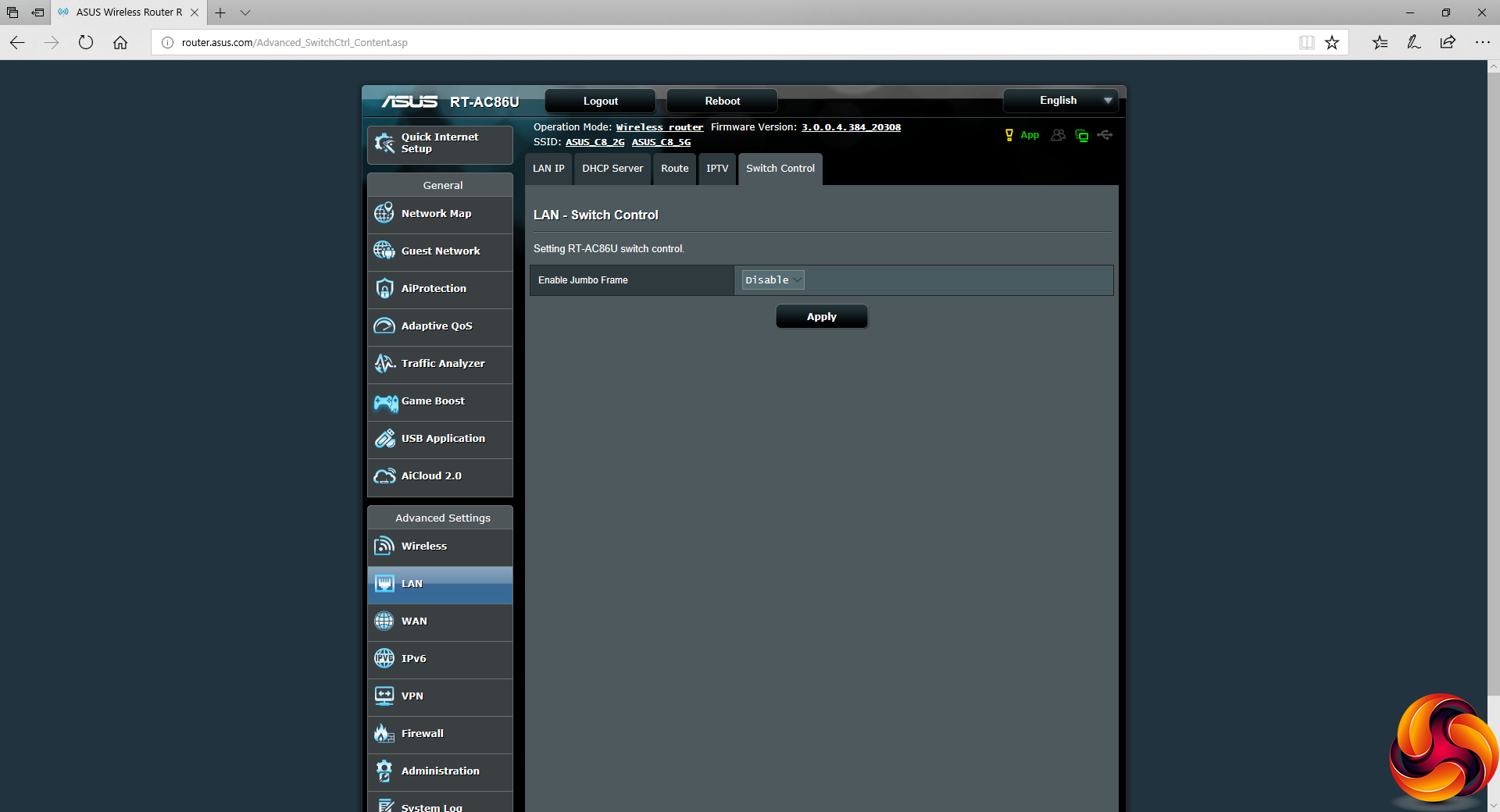Screen dimensions: 1500x812
Task: Click the Reboot button
Action: 722,101
